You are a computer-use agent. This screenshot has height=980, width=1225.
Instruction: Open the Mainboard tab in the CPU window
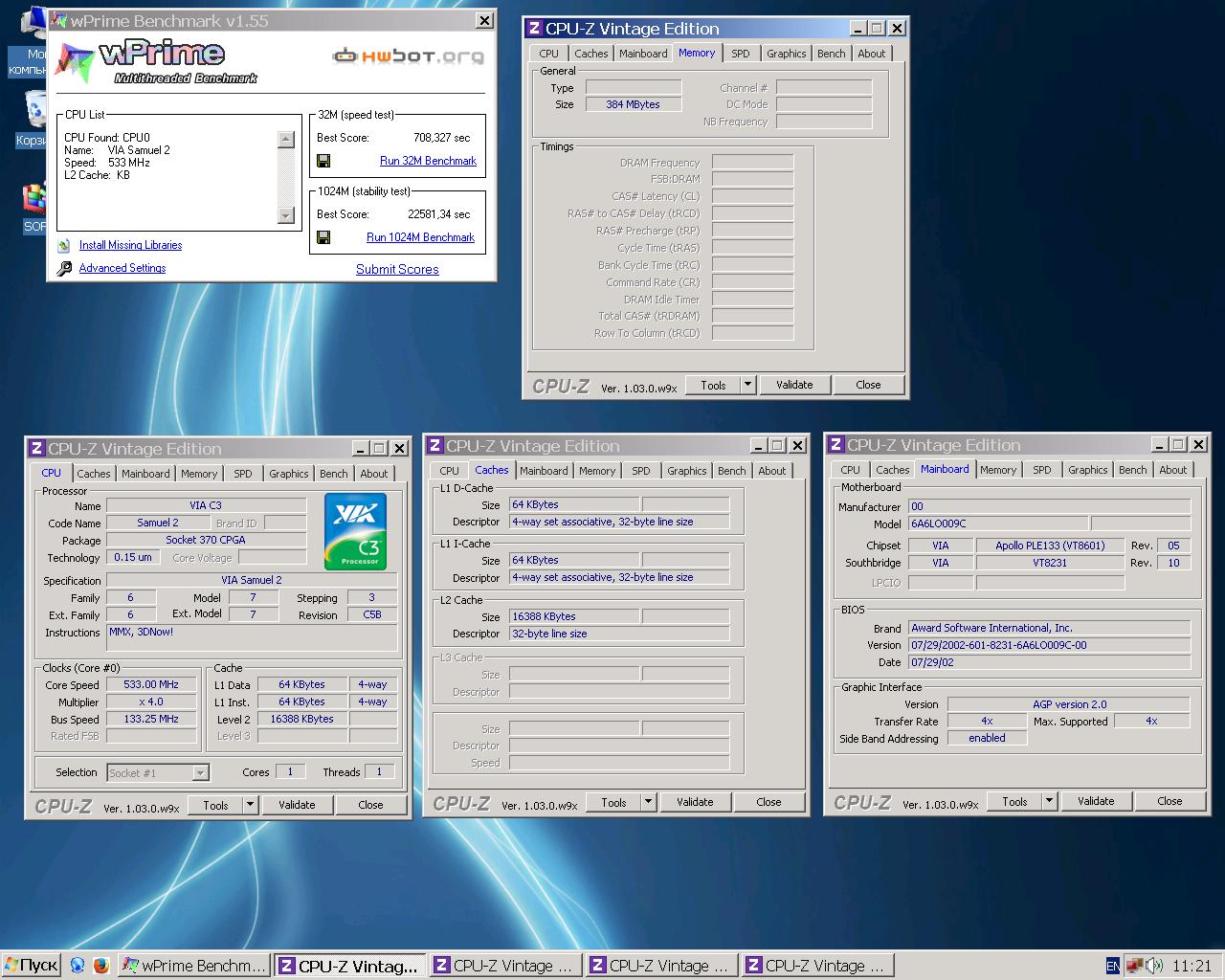[145, 474]
